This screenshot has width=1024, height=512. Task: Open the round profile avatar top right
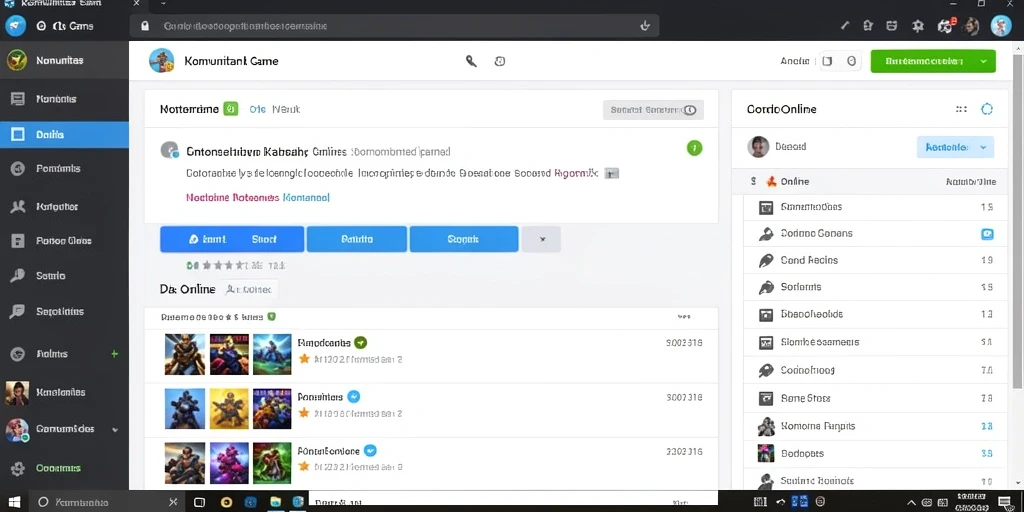coord(1001,26)
